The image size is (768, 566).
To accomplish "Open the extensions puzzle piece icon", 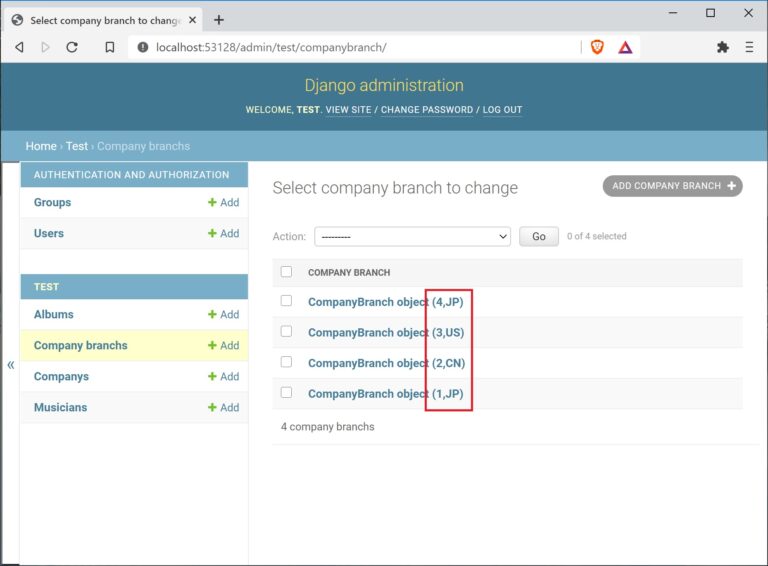I will pos(722,47).
